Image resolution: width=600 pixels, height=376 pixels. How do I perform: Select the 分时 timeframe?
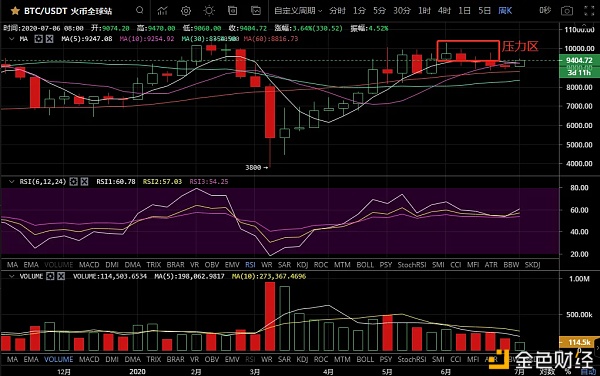337,11
